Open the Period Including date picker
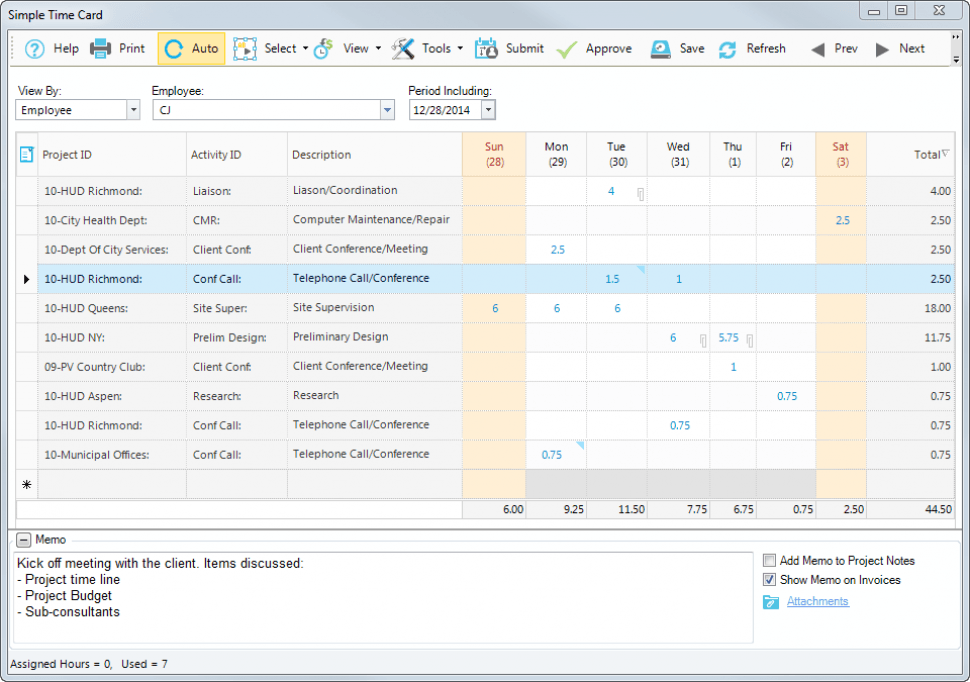Image resolution: width=970 pixels, height=682 pixels. click(487, 110)
